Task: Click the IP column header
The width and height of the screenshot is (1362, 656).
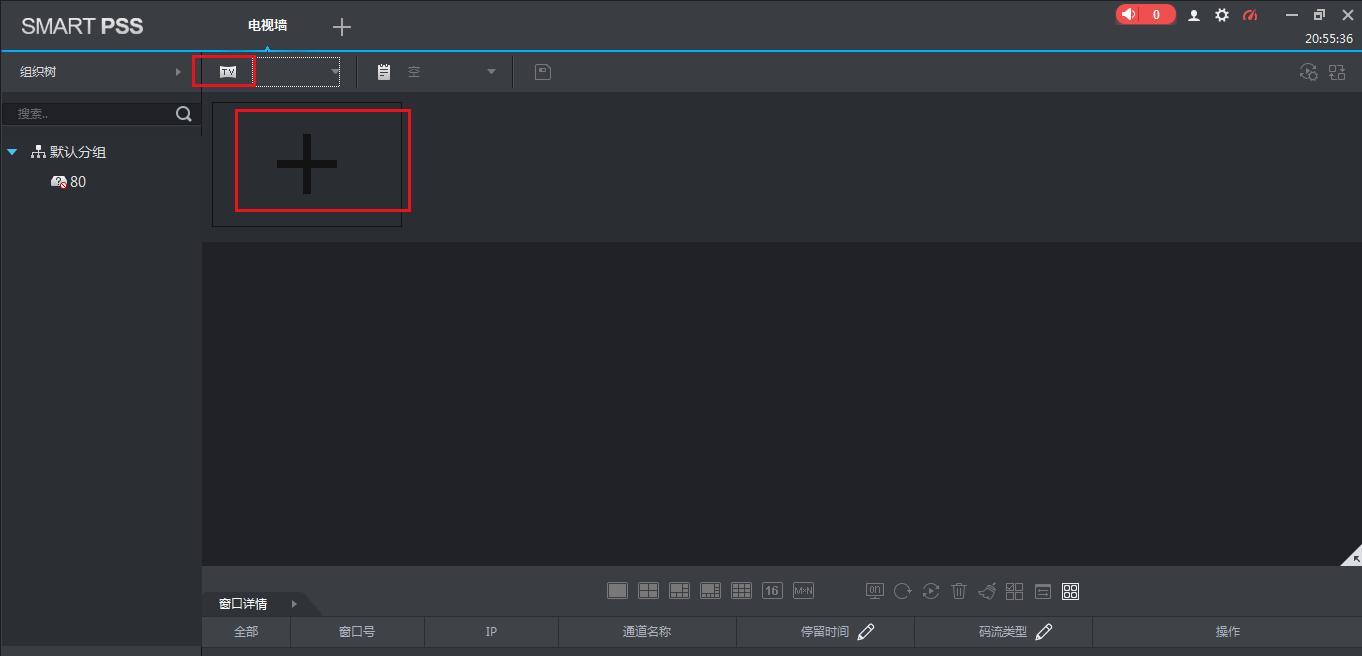Action: coord(491,632)
